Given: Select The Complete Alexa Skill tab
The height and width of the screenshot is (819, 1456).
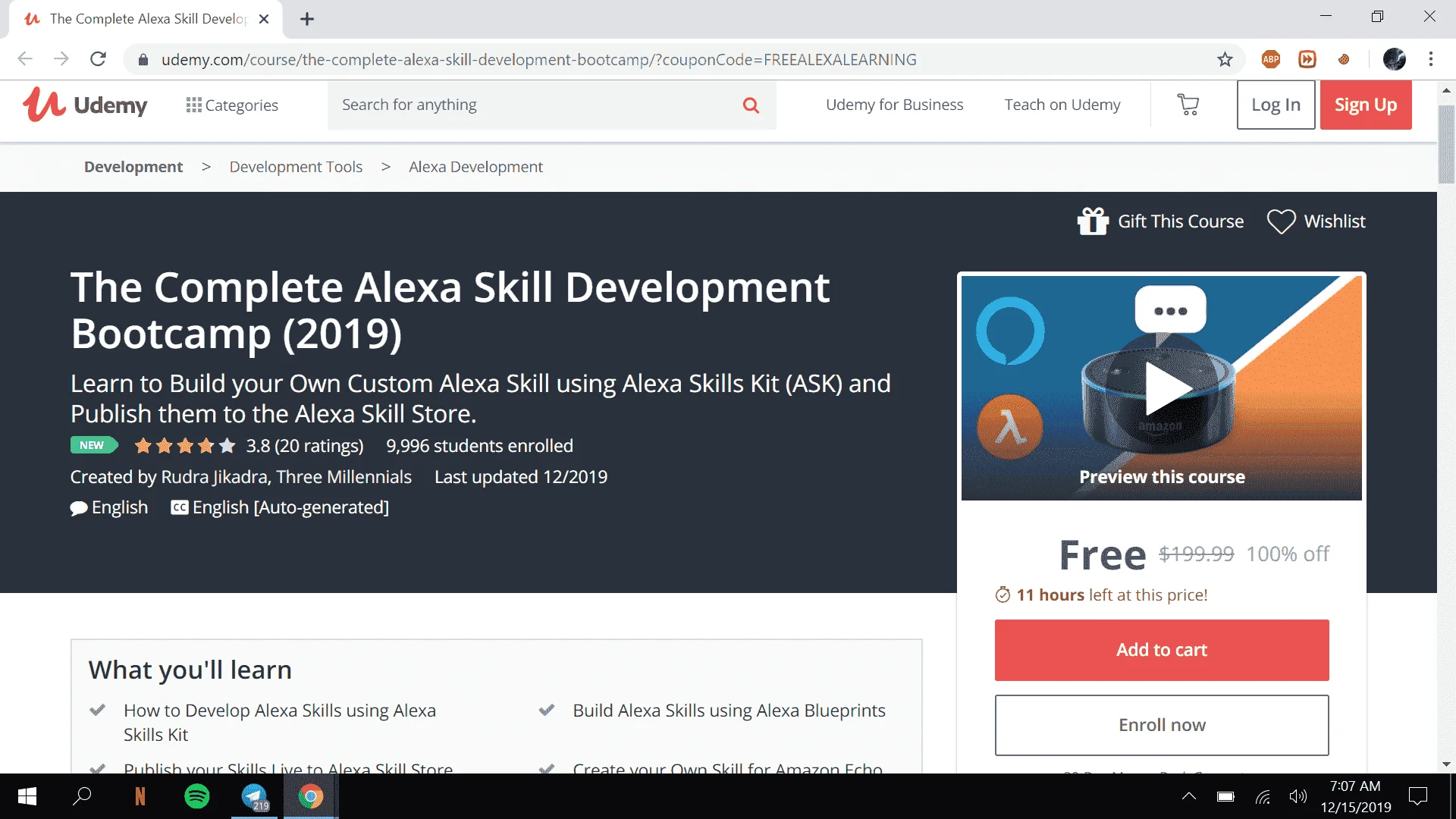Looking at the screenshot, I should [x=146, y=19].
